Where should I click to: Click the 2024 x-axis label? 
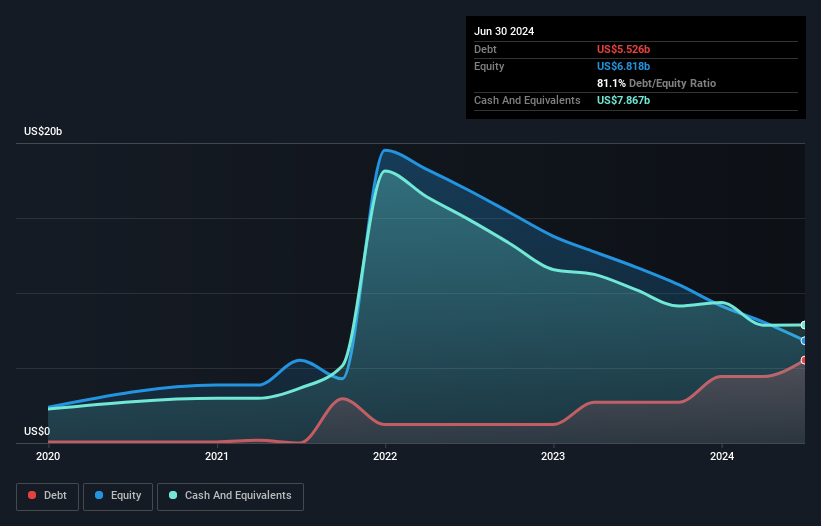[722, 456]
